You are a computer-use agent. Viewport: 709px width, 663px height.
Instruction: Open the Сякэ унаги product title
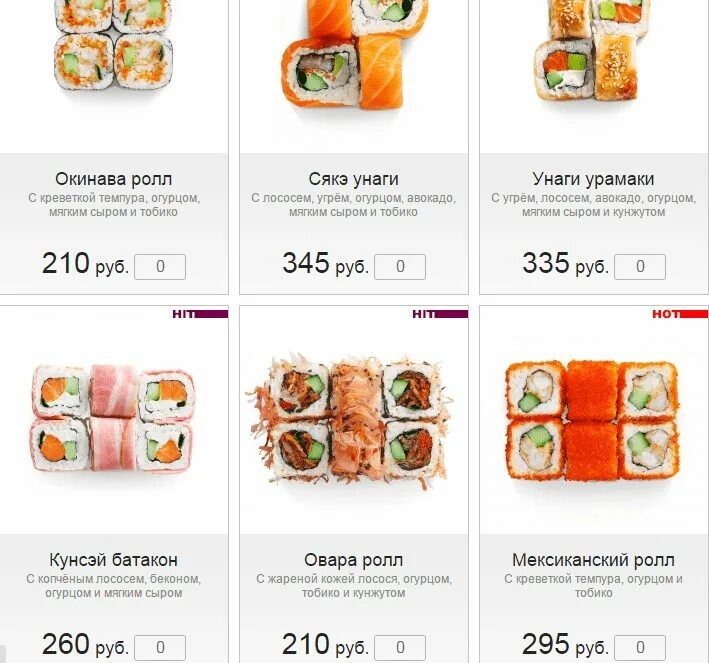click(354, 179)
